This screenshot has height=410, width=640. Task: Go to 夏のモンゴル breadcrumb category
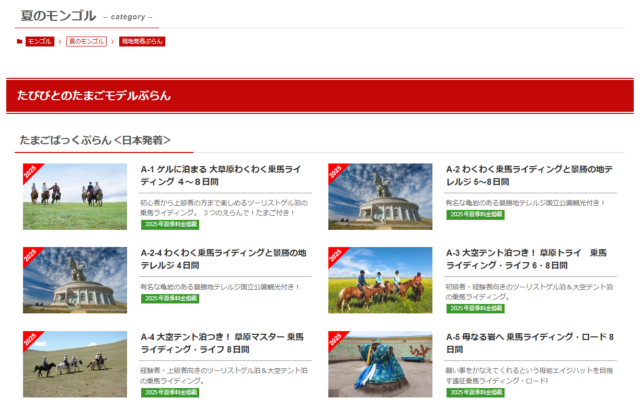point(87,41)
